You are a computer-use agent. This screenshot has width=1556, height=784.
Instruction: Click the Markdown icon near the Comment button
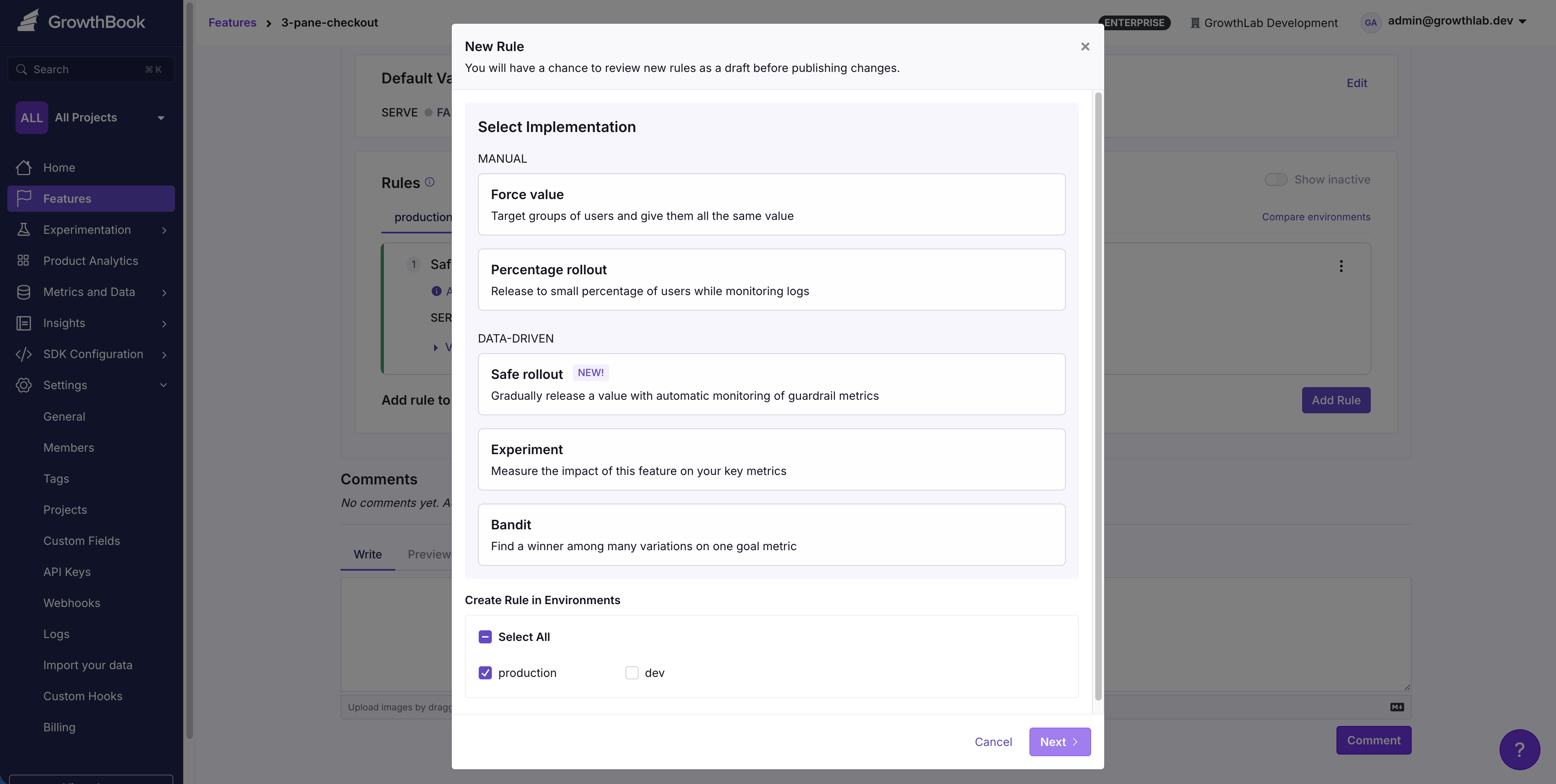pyautogui.click(x=1397, y=707)
